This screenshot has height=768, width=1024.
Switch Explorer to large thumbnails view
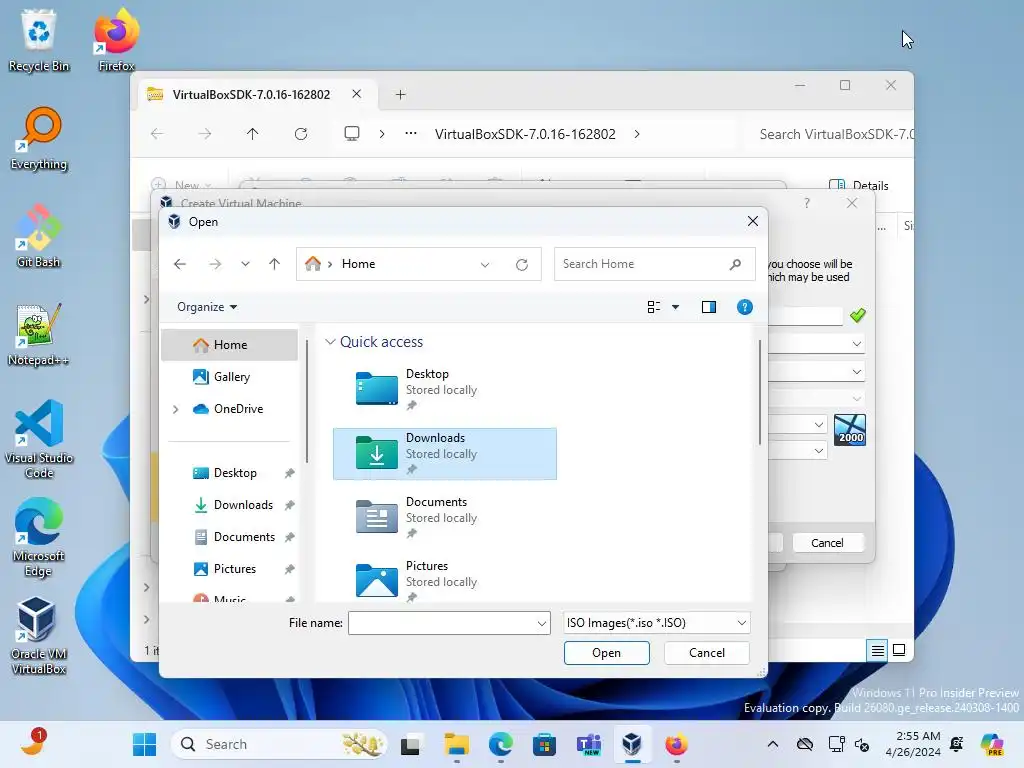click(x=899, y=650)
